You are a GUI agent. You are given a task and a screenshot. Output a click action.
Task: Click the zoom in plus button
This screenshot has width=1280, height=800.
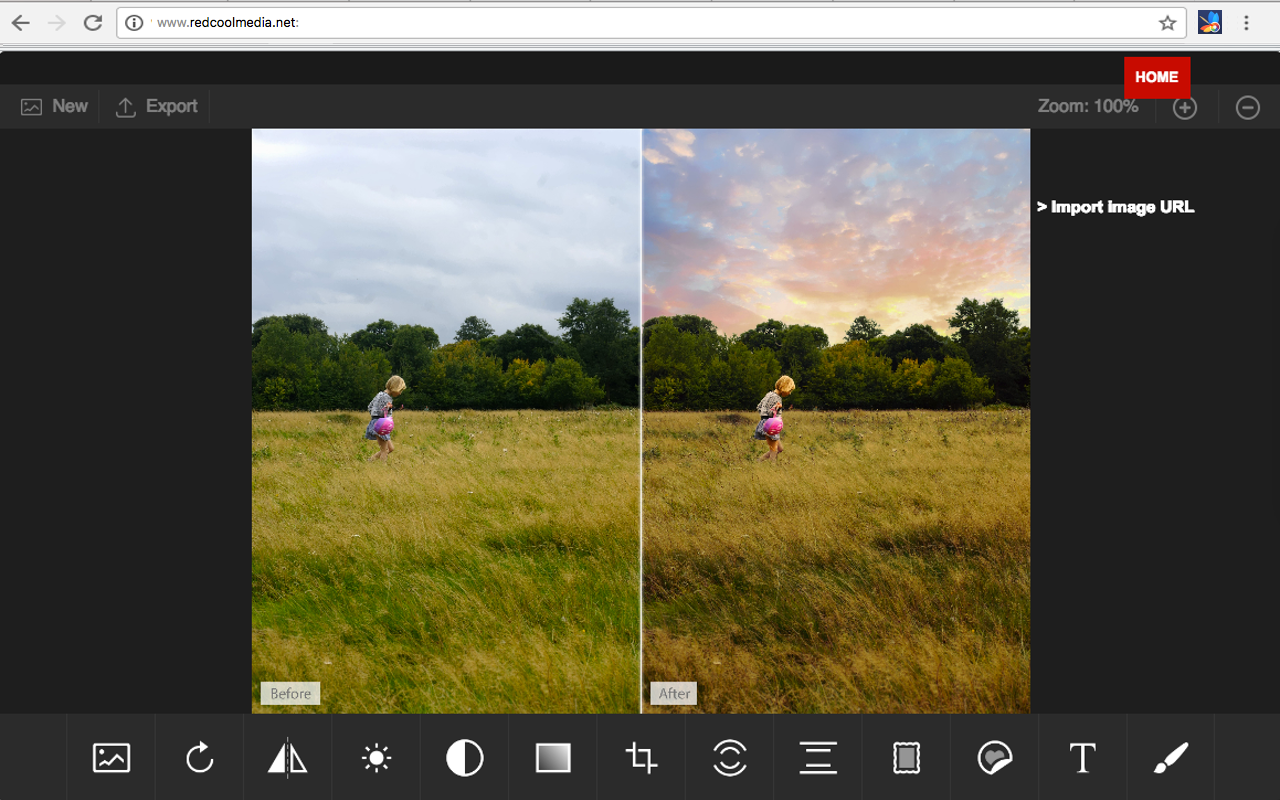coord(1185,107)
